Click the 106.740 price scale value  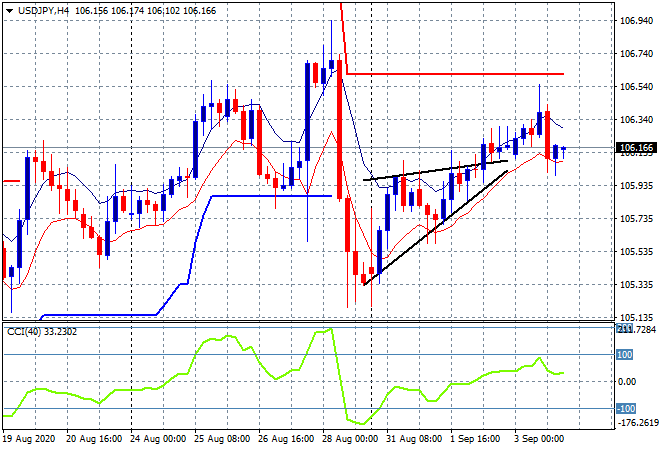tap(636, 53)
